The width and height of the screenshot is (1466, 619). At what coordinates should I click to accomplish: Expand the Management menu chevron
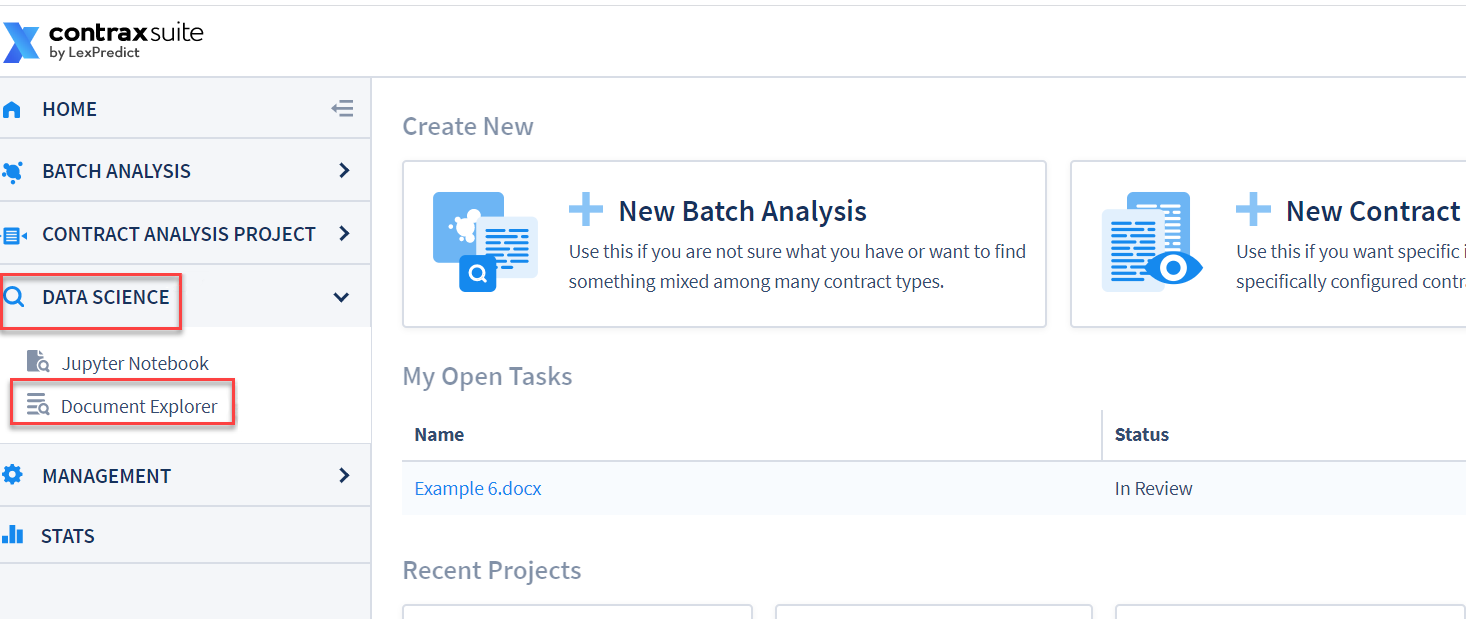(344, 475)
